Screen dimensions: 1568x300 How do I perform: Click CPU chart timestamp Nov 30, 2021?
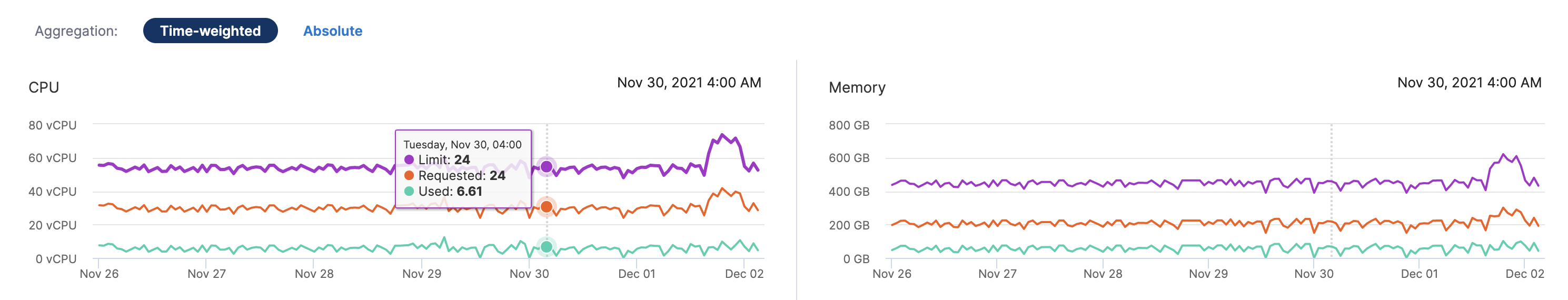click(688, 83)
